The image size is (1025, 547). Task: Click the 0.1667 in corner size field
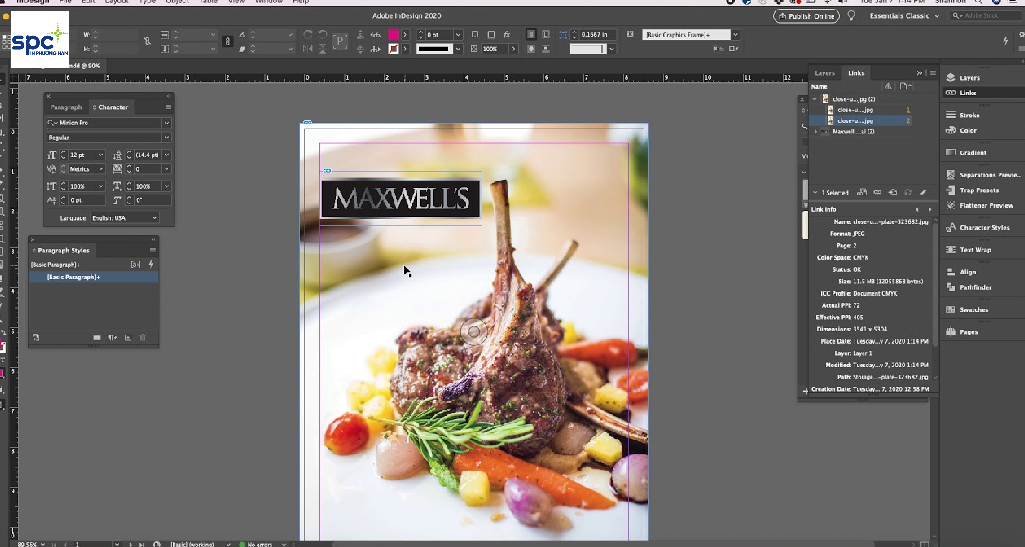598,35
